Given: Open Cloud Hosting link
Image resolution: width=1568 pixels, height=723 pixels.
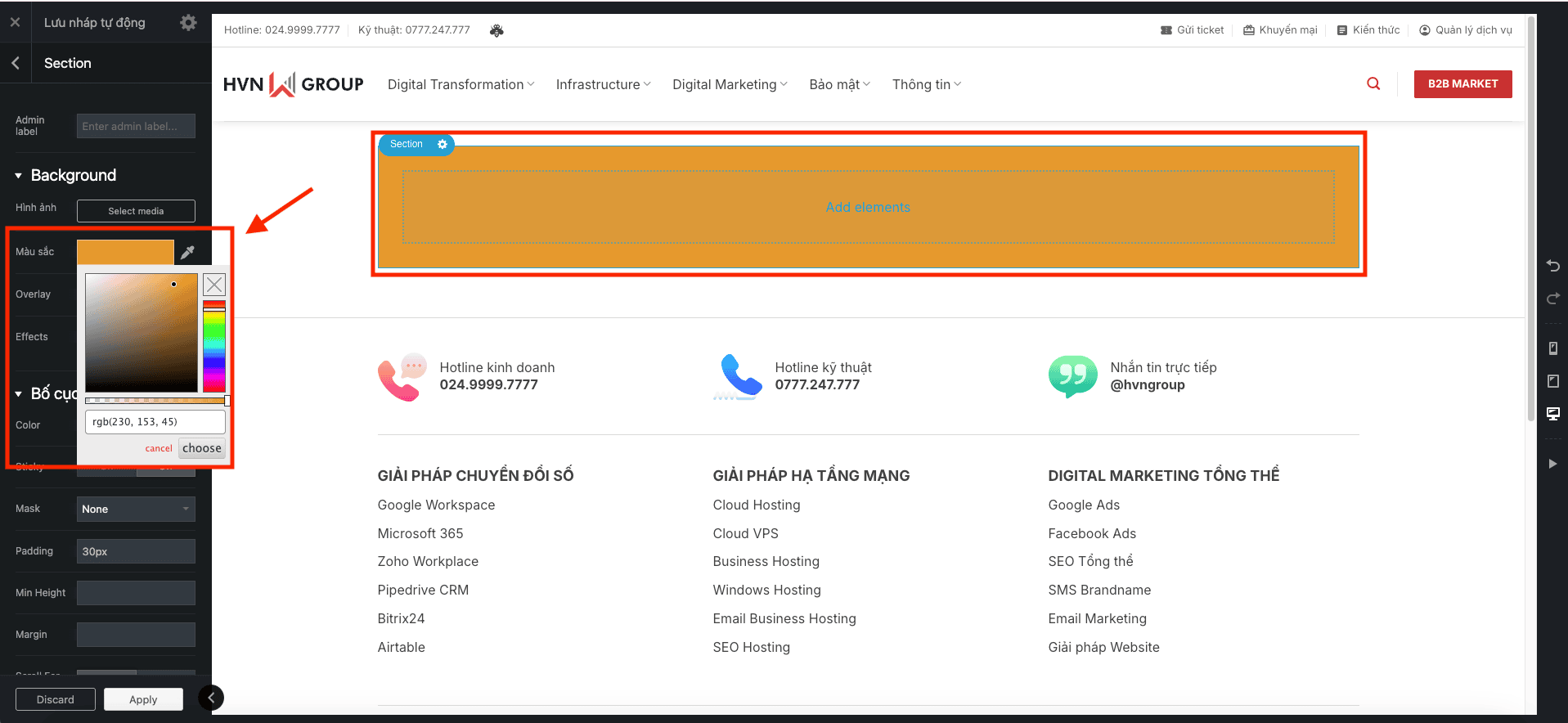Looking at the screenshot, I should coord(757,505).
